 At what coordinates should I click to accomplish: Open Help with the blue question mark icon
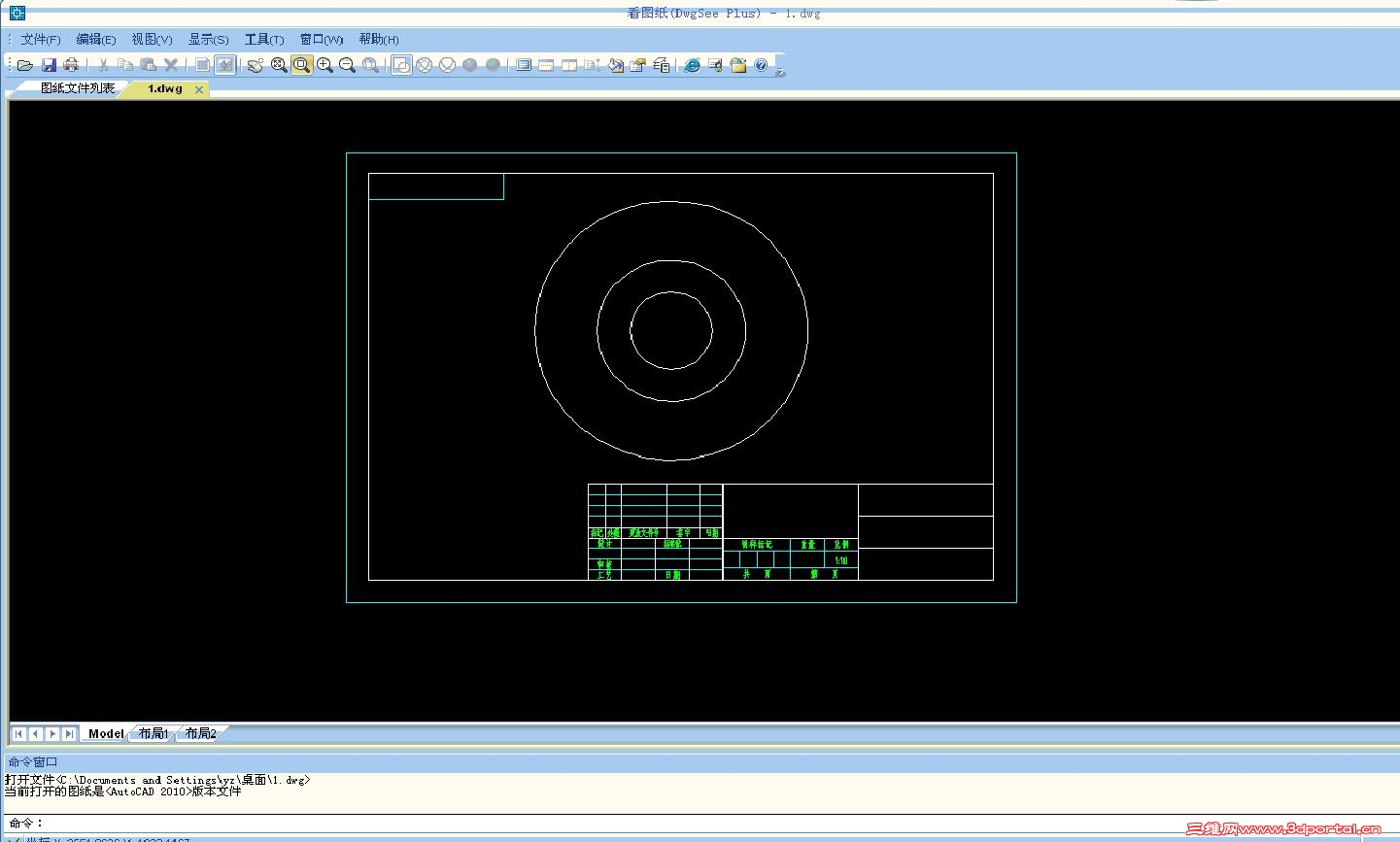tap(761, 65)
